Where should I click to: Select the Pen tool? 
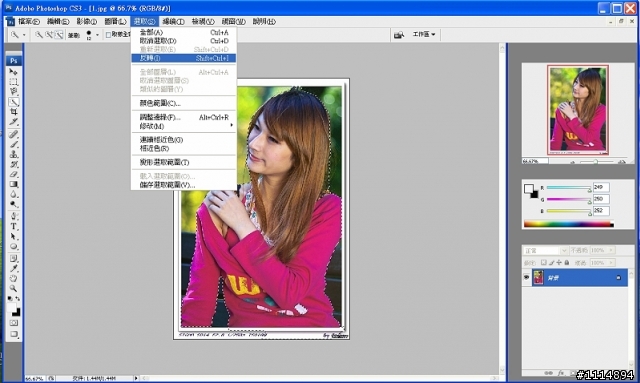(x=13, y=216)
